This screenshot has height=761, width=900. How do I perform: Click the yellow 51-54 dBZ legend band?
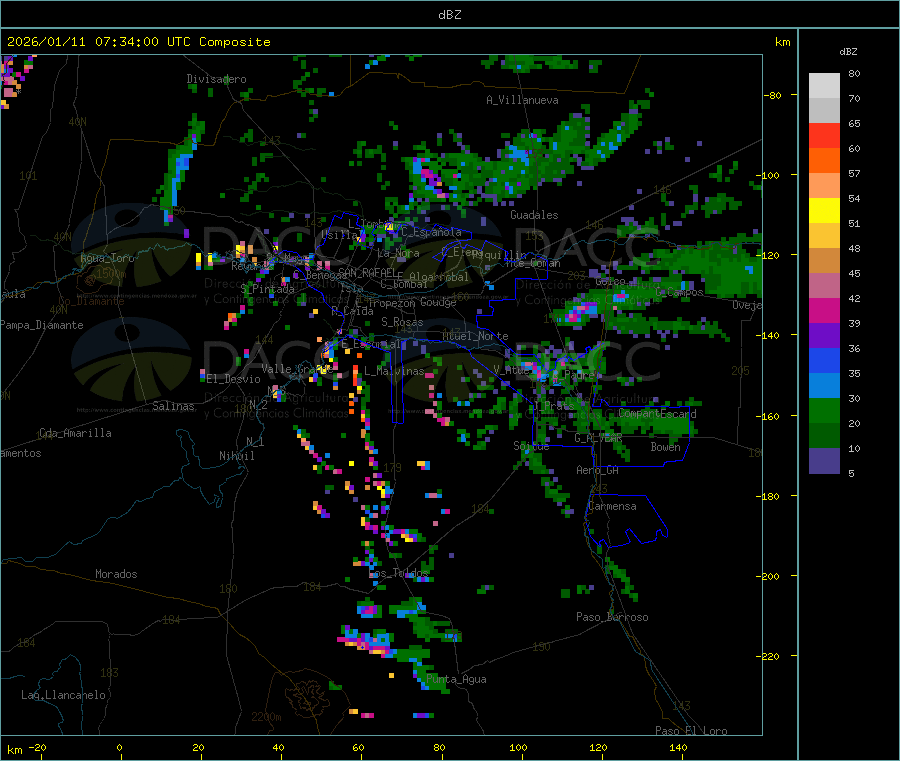point(824,211)
